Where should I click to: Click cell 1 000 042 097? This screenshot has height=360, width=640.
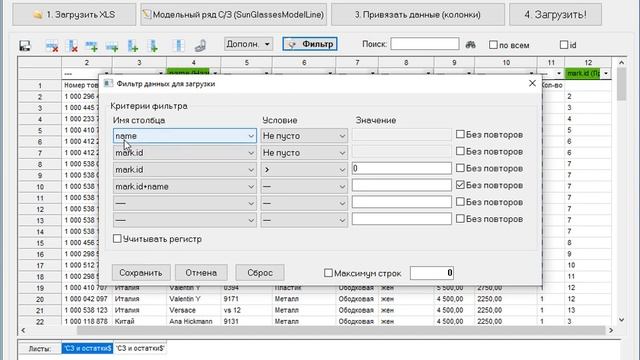pyautogui.click(x=87, y=299)
